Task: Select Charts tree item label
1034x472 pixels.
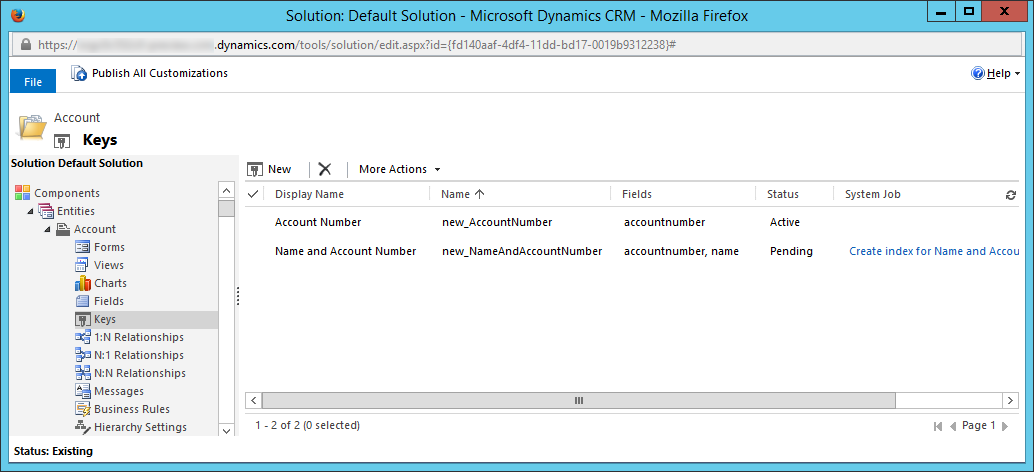Action: tap(110, 283)
